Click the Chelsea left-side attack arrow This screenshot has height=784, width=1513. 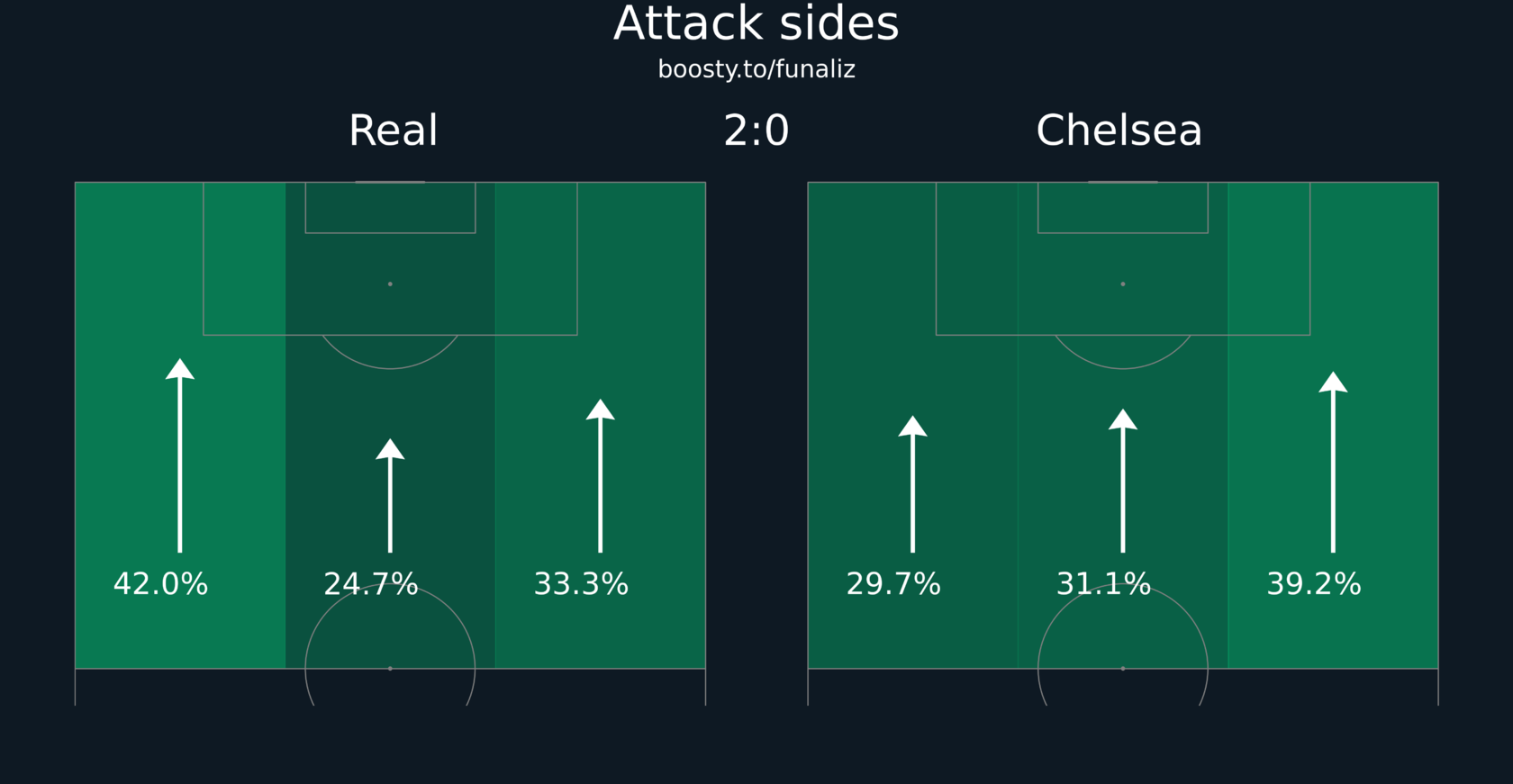coord(912,483)
